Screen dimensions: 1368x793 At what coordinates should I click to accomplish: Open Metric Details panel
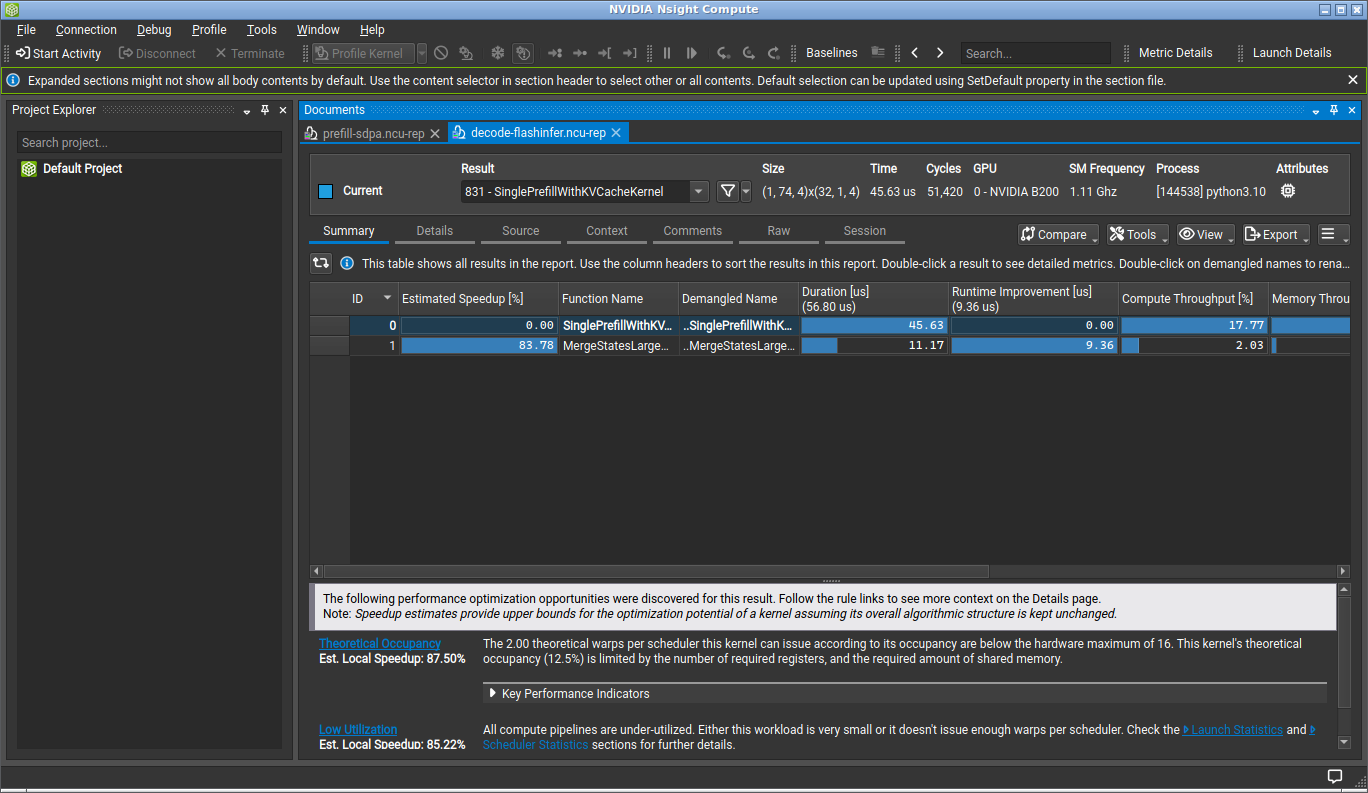[1175, 53]
